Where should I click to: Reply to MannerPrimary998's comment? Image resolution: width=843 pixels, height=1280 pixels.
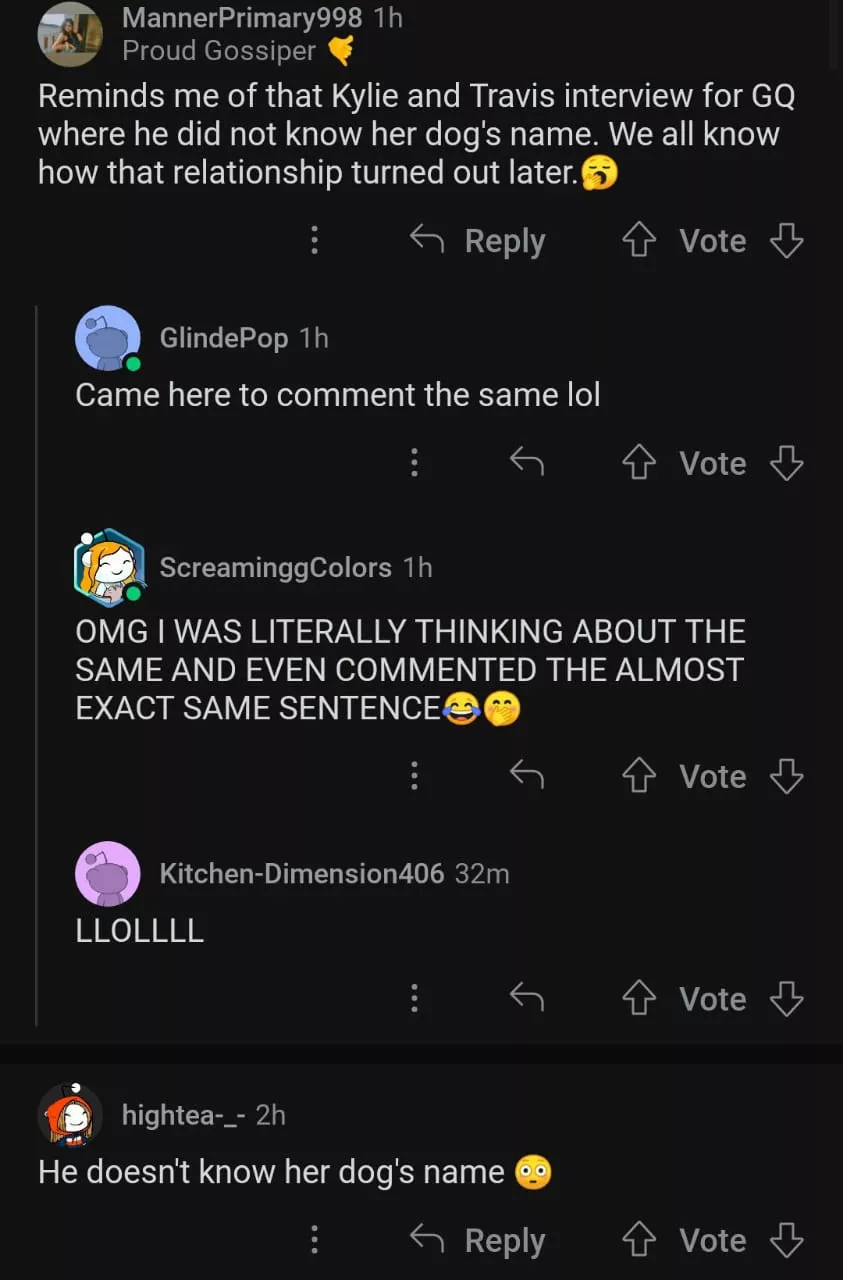478,241
